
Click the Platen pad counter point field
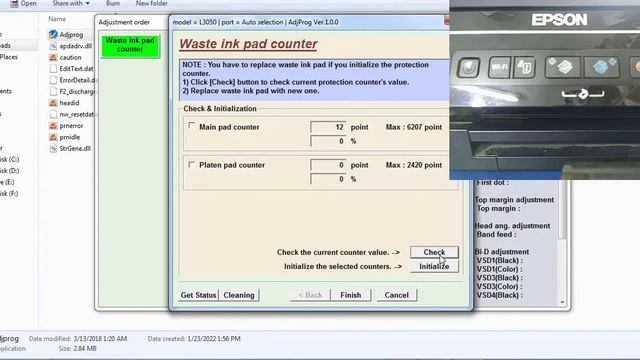click(x=328, y=165)
